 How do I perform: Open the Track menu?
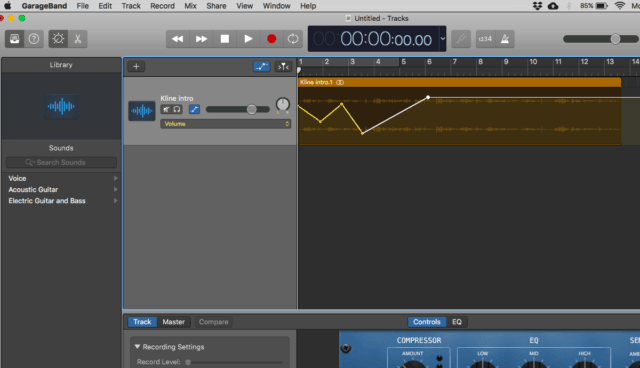(x=131, y=6)
